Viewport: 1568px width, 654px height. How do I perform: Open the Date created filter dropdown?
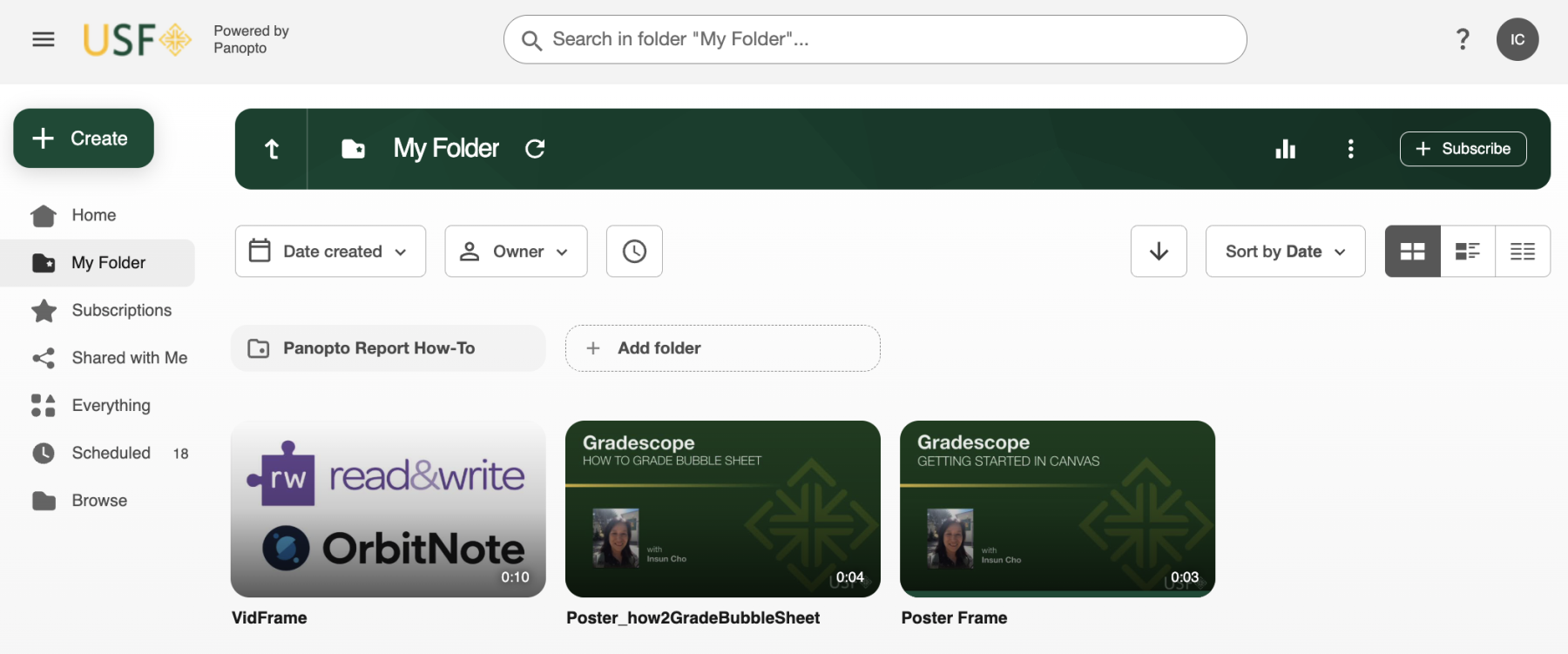[330, 252]
